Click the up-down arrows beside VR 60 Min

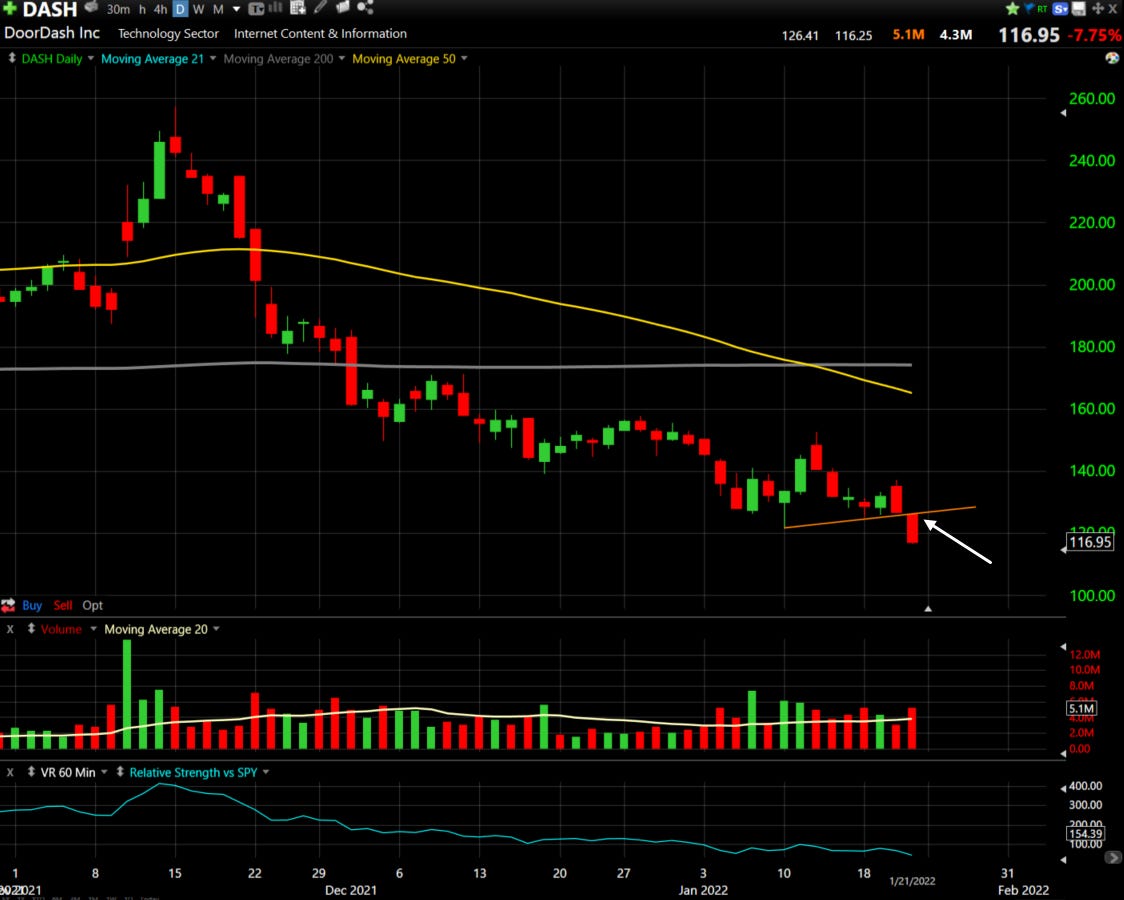[x=31, y=772]
